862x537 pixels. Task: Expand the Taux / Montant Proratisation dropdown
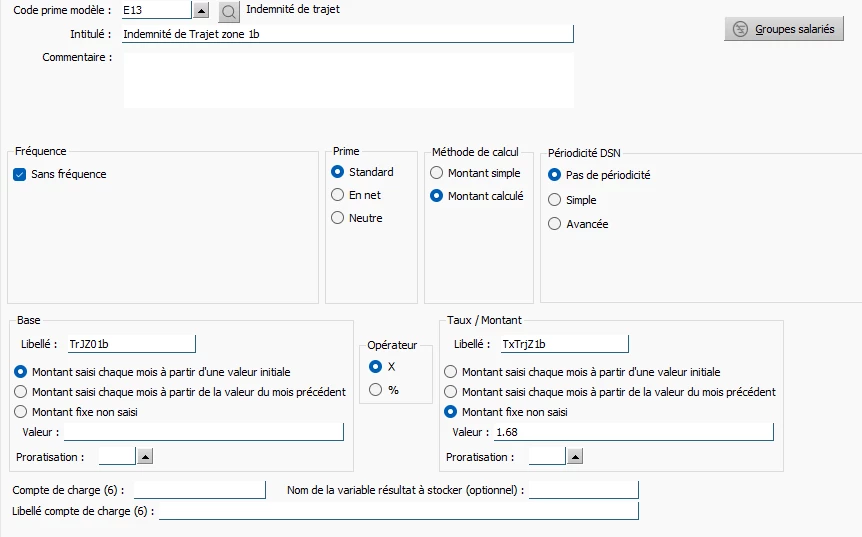(574, 456)
